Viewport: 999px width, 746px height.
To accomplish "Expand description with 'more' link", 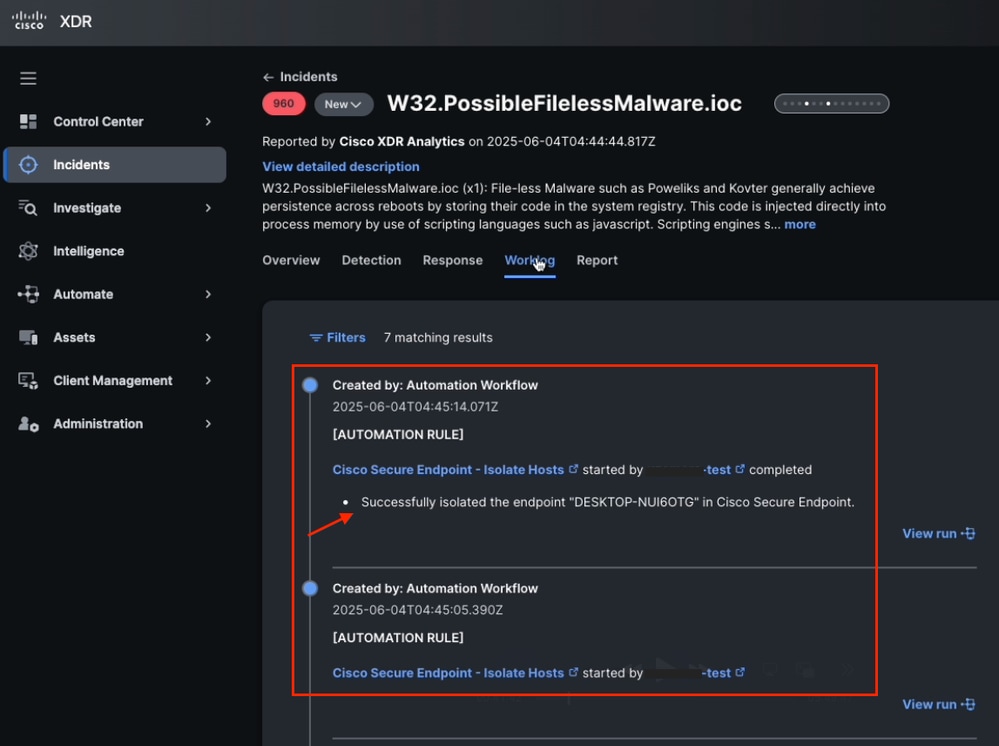I will coord(800,224).
